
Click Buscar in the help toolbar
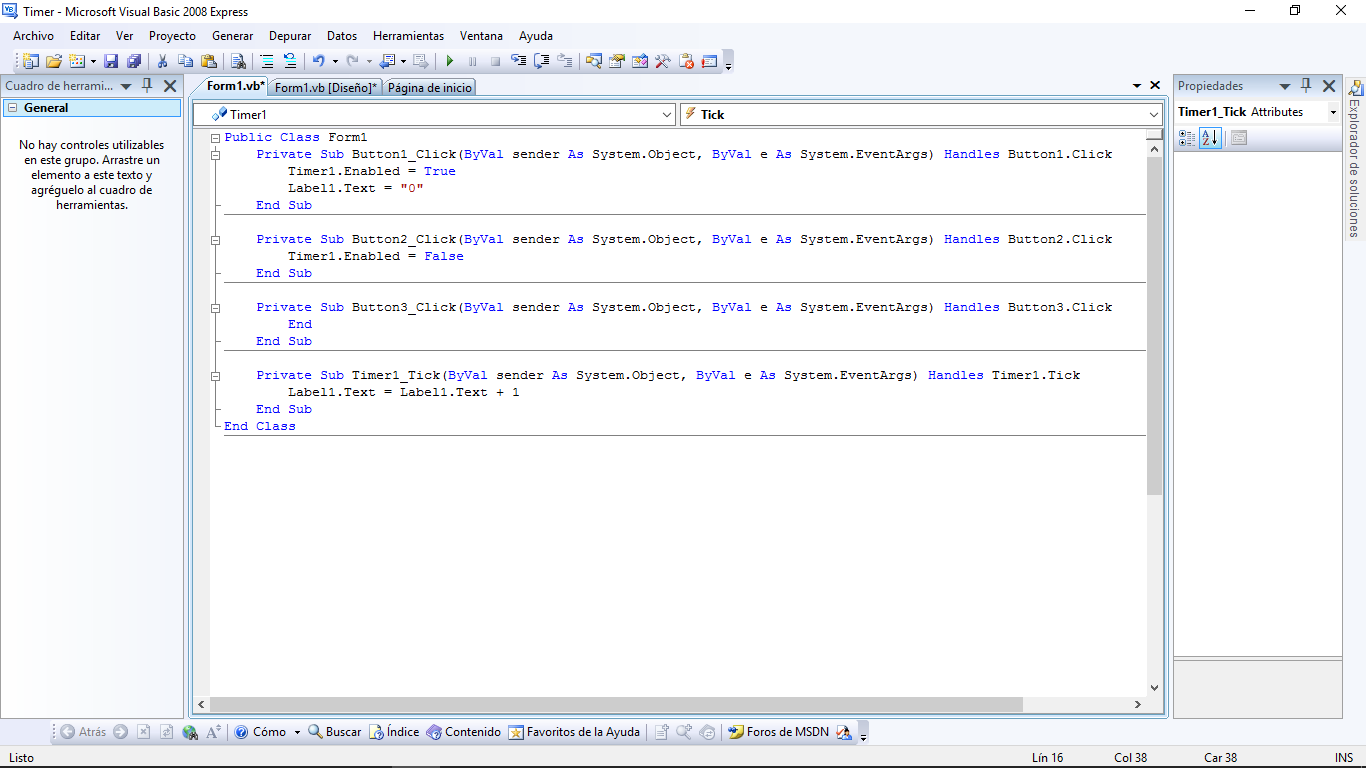click(334, 732)
